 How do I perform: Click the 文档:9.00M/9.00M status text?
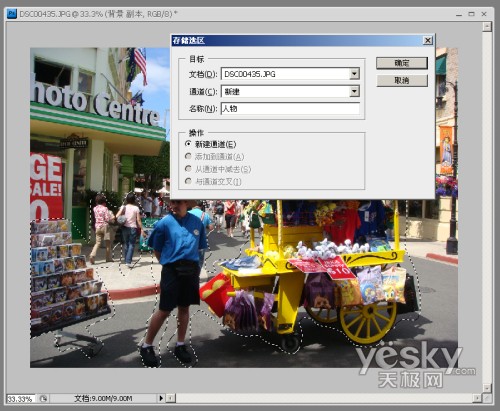(x=103, y=398)
